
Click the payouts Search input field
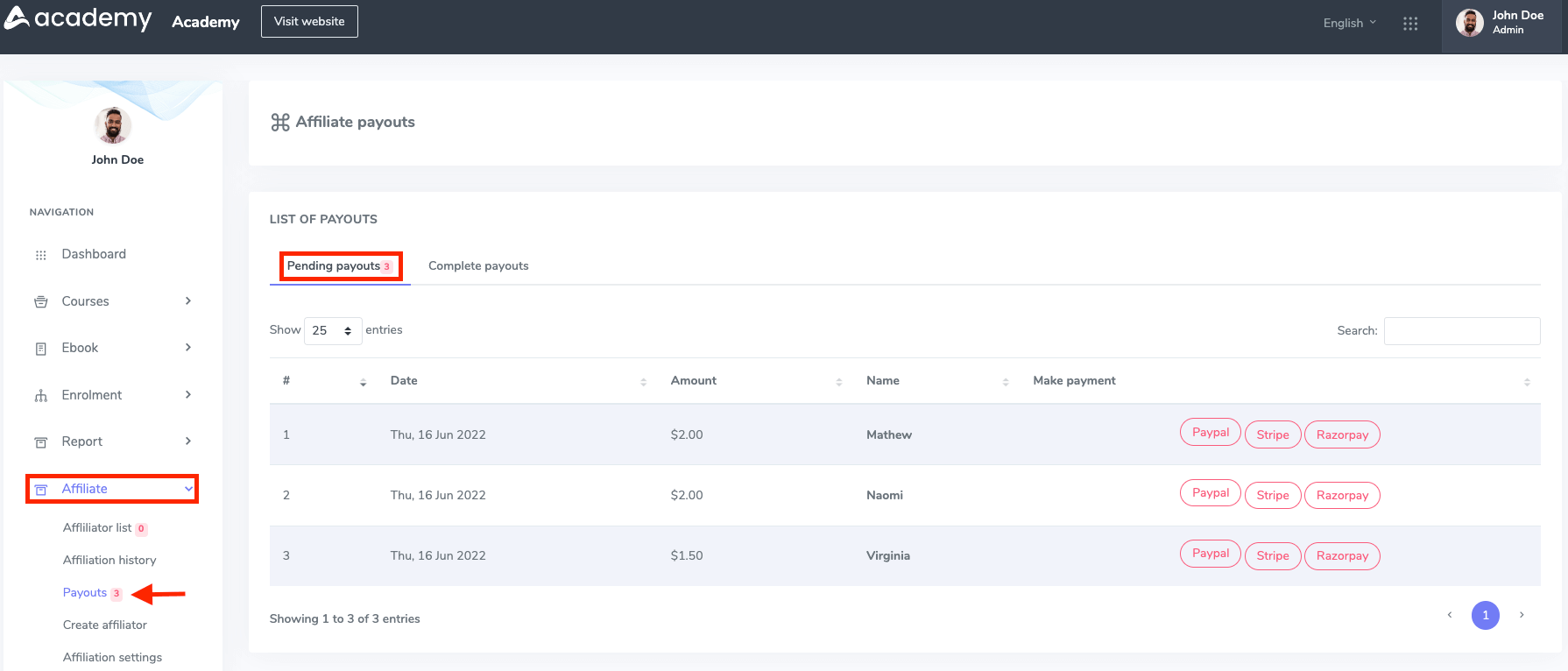1461,331
